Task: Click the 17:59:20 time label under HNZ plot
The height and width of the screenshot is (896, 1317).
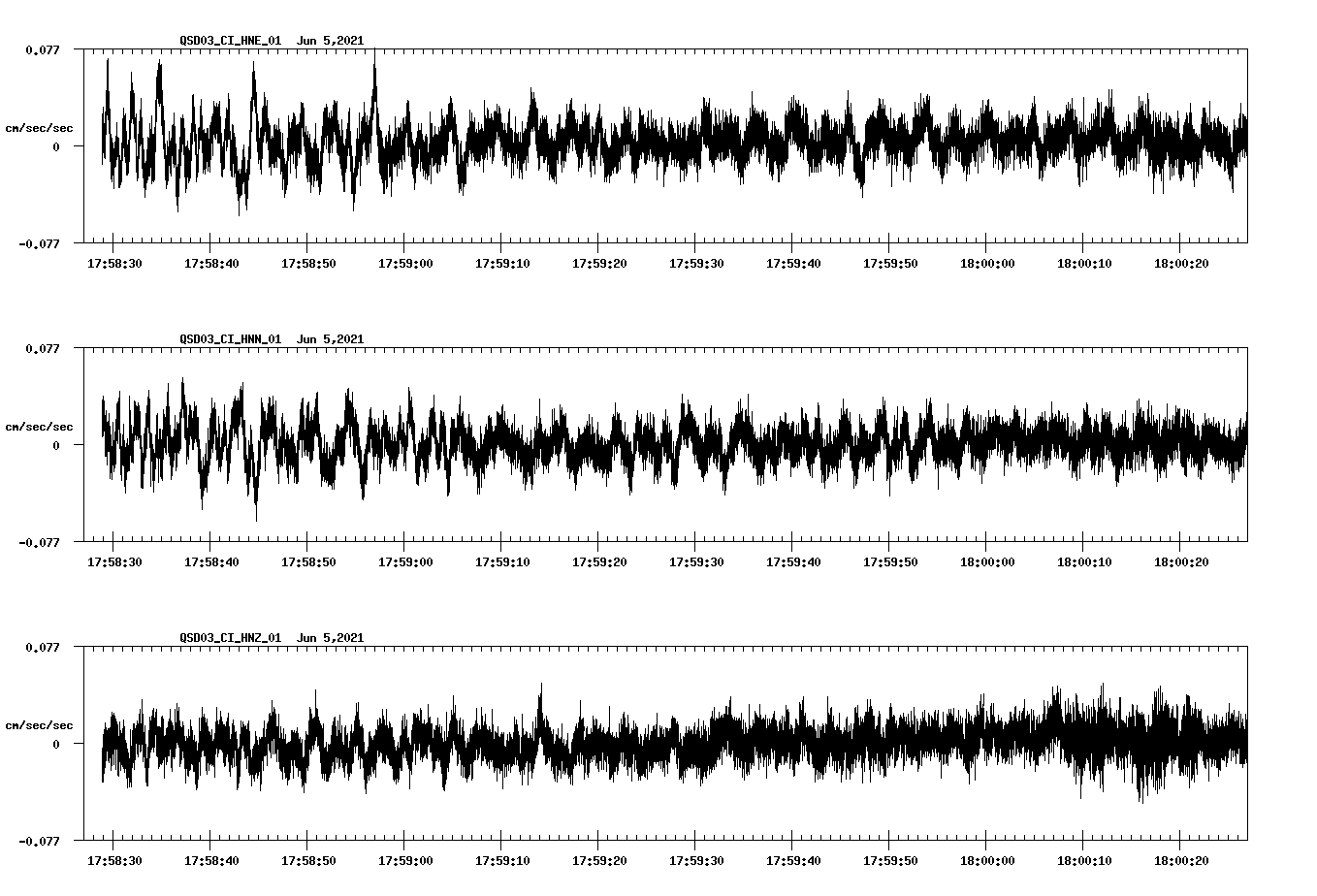Action: (x=599, y=861)
